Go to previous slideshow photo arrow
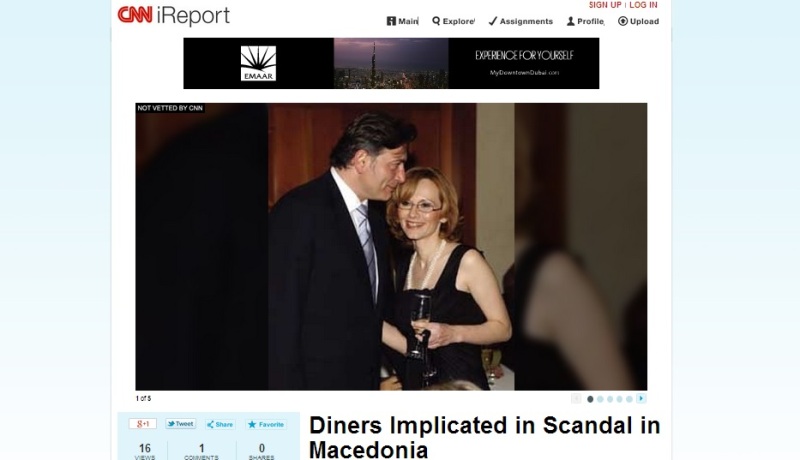The height and width of the screenshot is (460, 800). tap(576, 398)
